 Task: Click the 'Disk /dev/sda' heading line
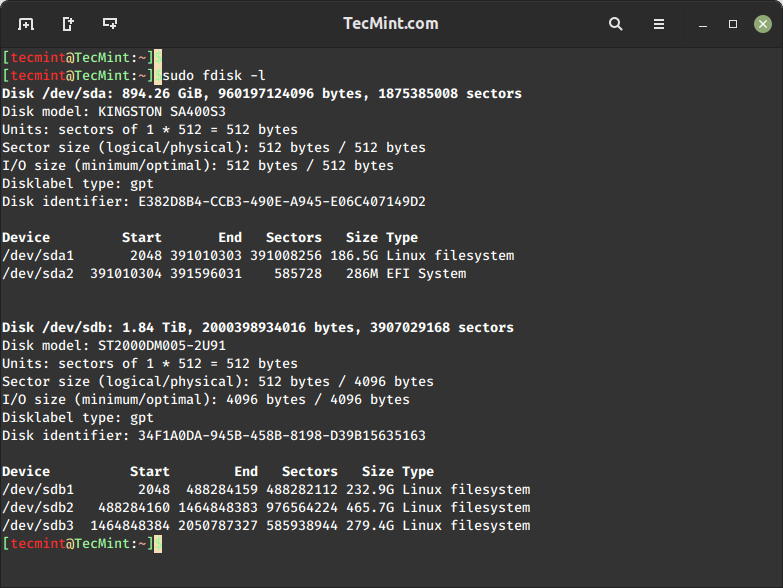[x=262, y=93]
